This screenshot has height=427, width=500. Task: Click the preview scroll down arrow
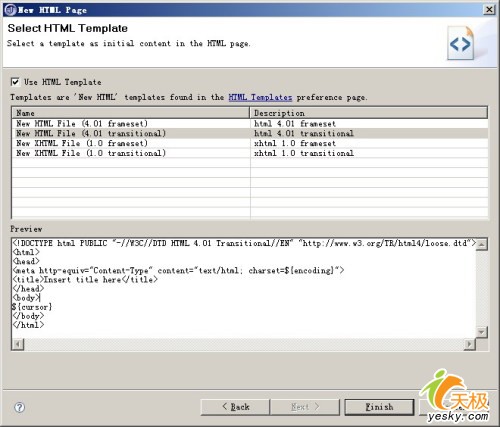482,332
